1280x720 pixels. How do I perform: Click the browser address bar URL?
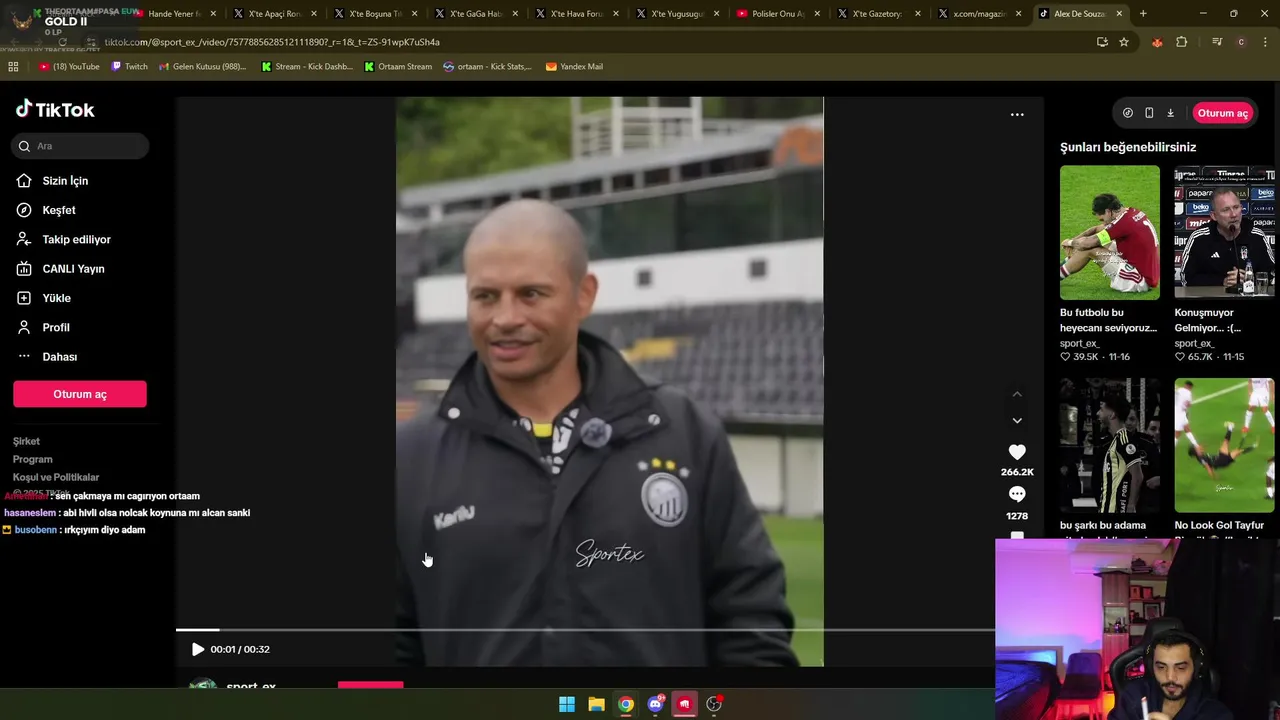[x=272, y=42]
